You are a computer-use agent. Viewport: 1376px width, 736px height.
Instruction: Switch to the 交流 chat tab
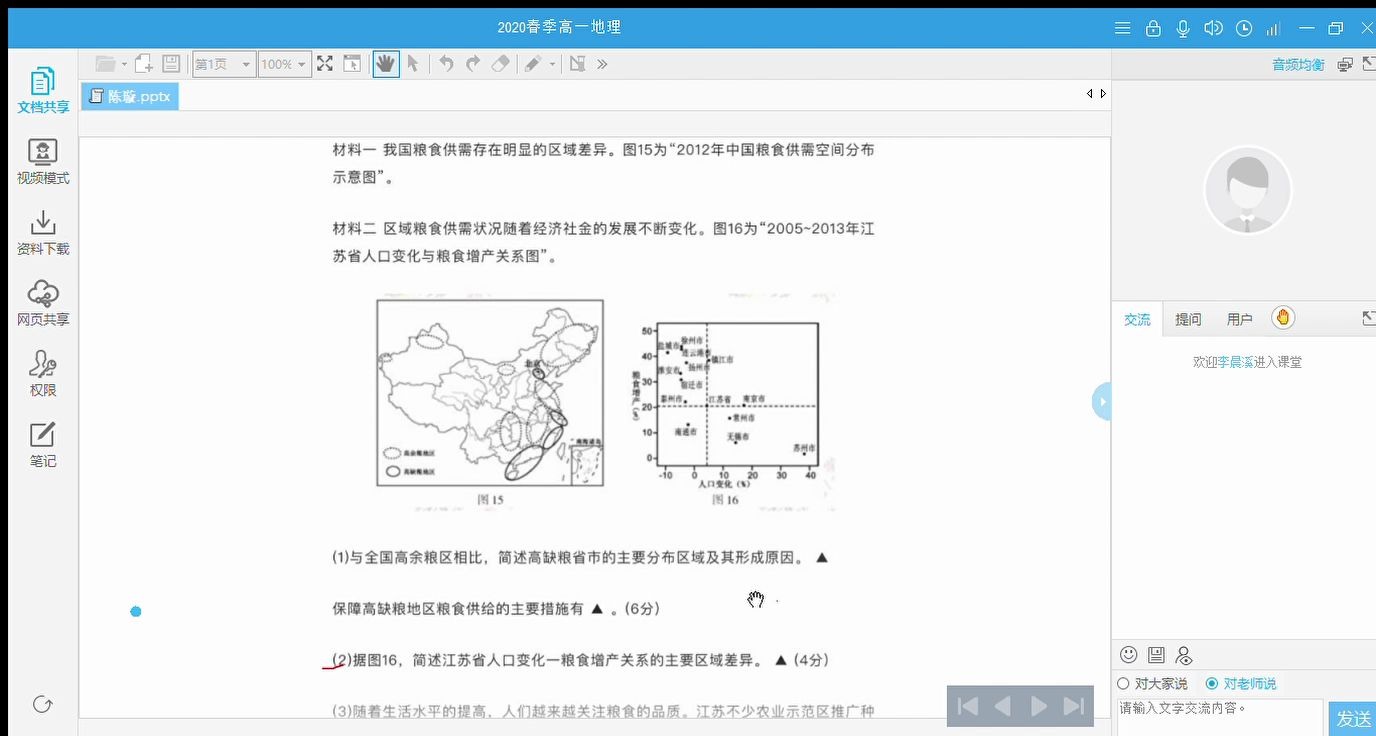[1137, 319]
